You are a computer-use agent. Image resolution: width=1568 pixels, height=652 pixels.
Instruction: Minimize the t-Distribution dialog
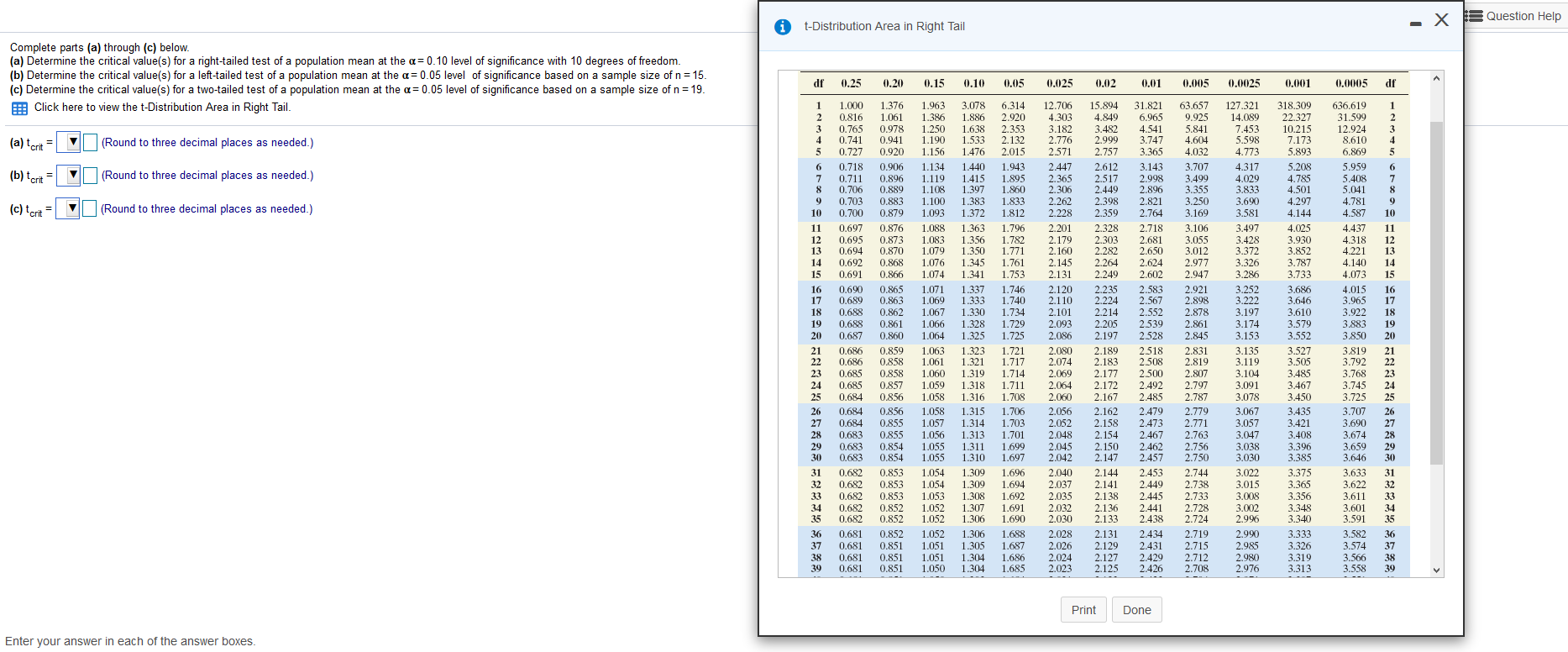[x=1416, y=24]
